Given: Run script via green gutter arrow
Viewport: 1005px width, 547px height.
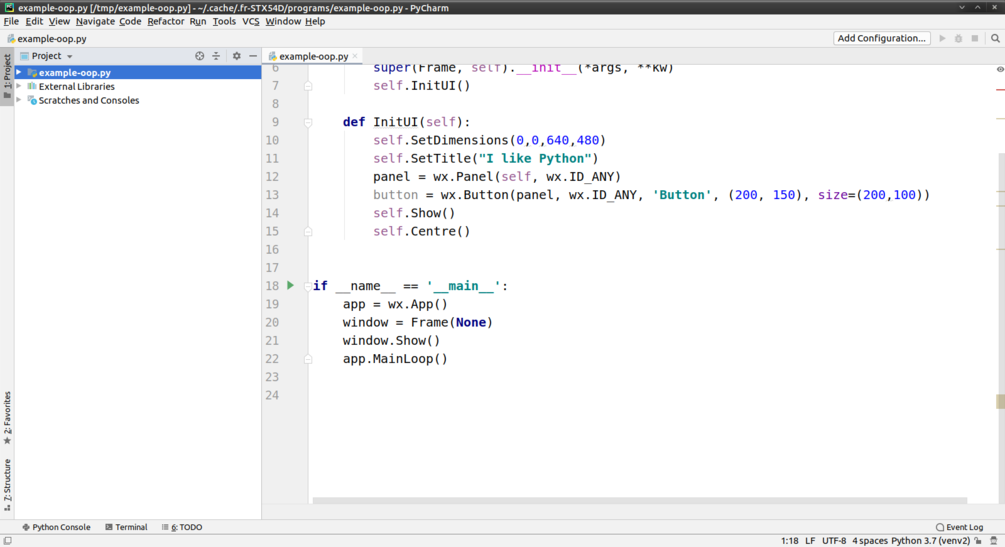Looking at the screenshot, I should click(290, 285).
